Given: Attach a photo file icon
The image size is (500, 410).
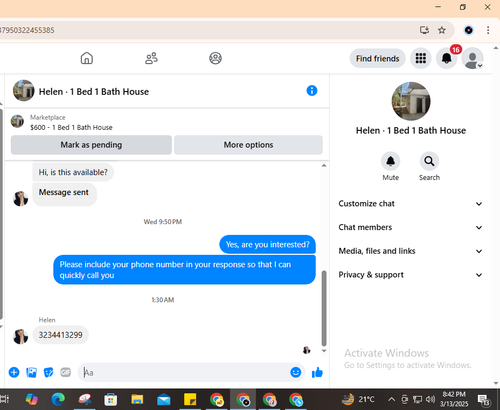Looking at the screenshot, I should [x=31, y=372].
